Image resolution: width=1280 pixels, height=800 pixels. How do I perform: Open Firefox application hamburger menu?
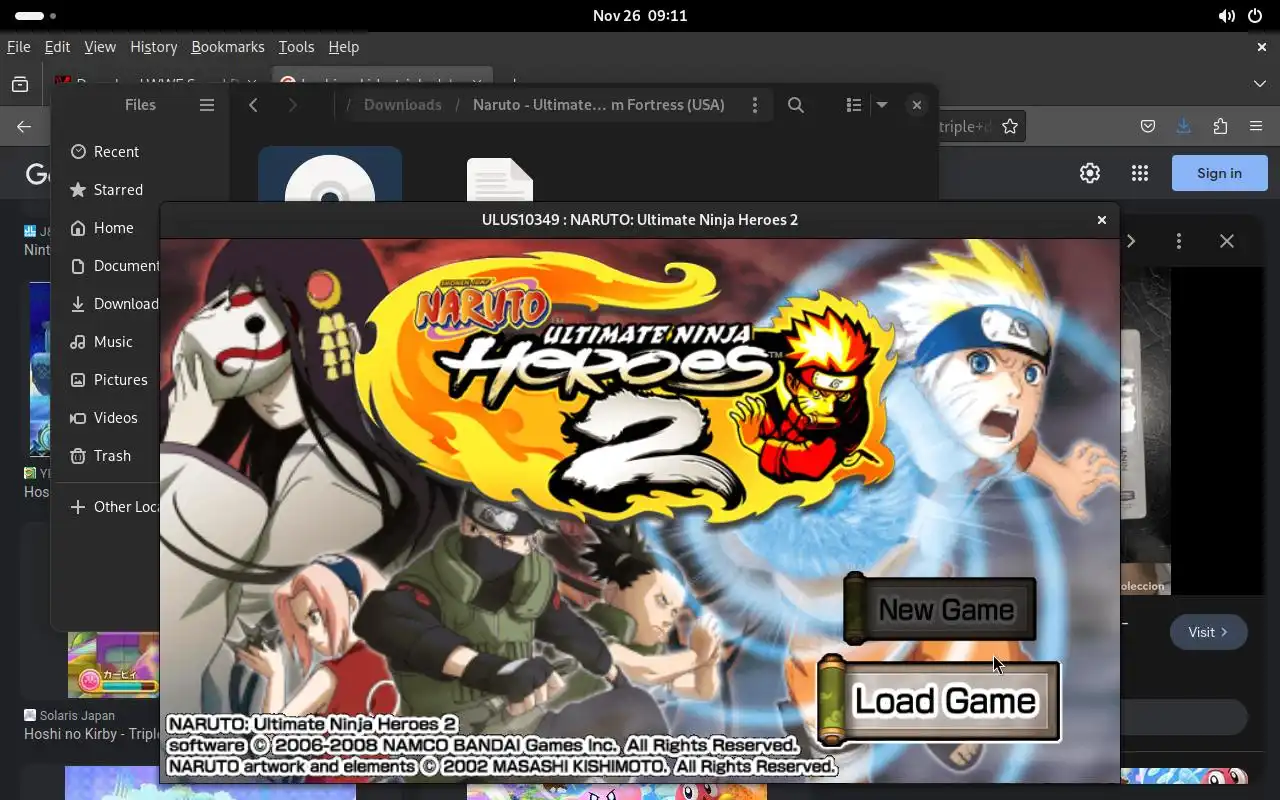pyautogui.click(x=1256, y=126)
